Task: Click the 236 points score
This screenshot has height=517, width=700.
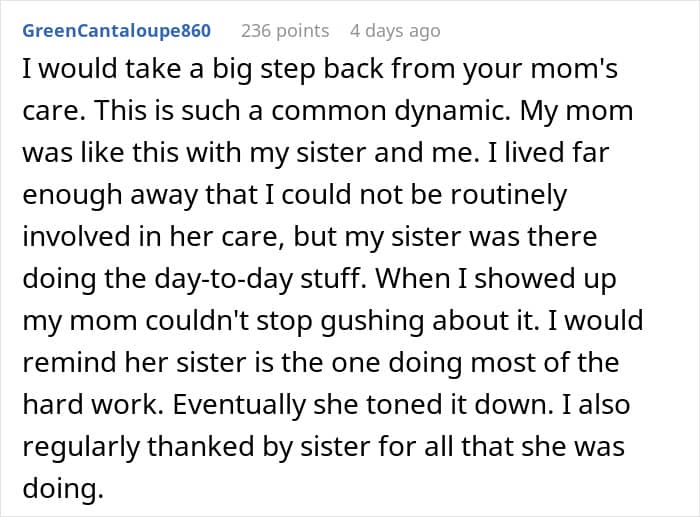Action: point(285,31)
